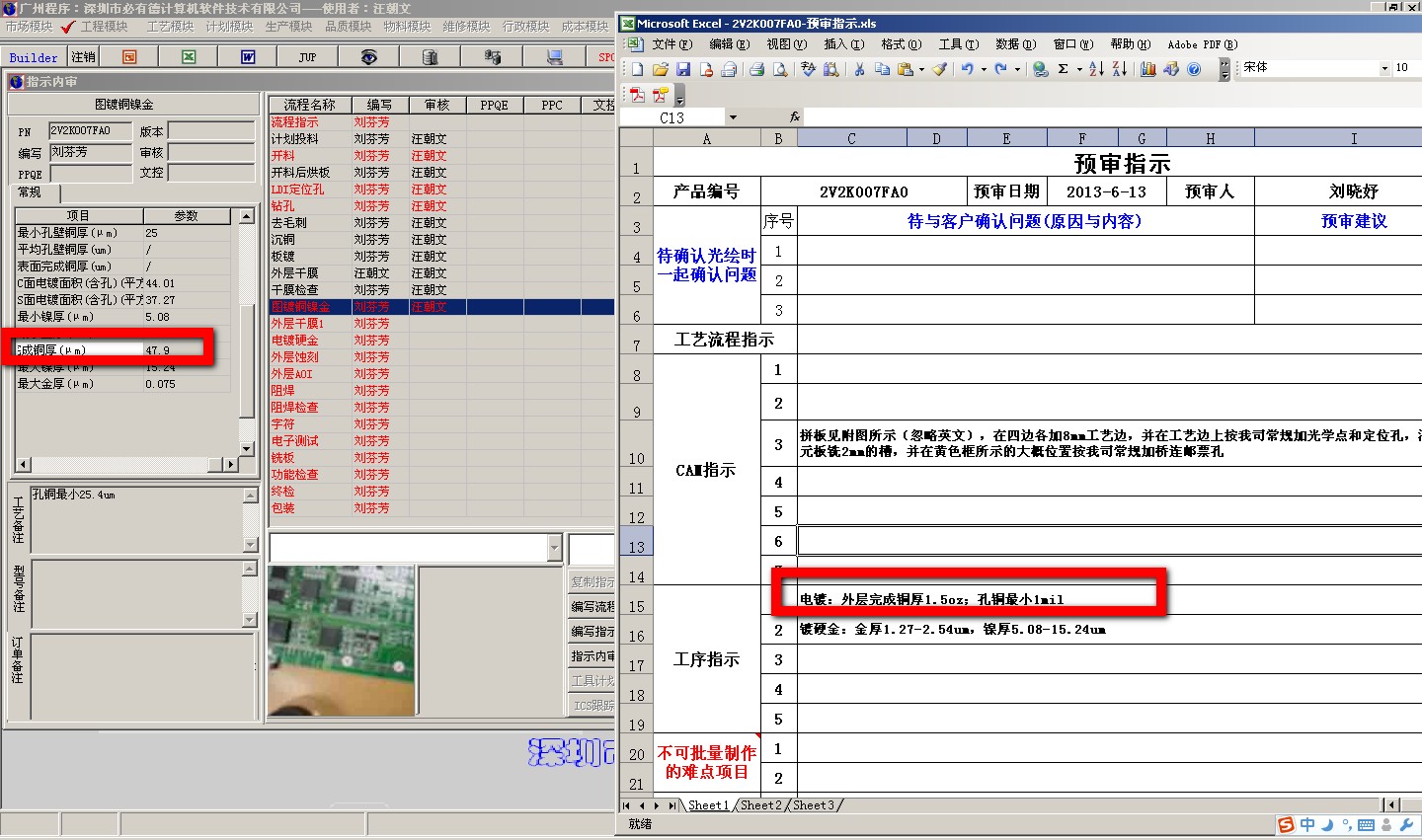Run the spelling check icon
Viewport: 1422px width, 840px height.
(808, 69)
